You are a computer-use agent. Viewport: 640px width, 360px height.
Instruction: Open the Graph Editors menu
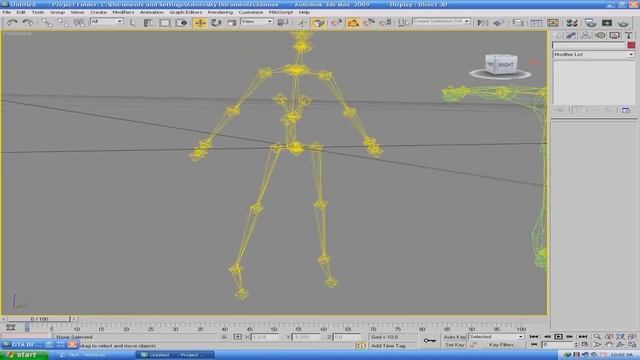click(x=186, y=12)
